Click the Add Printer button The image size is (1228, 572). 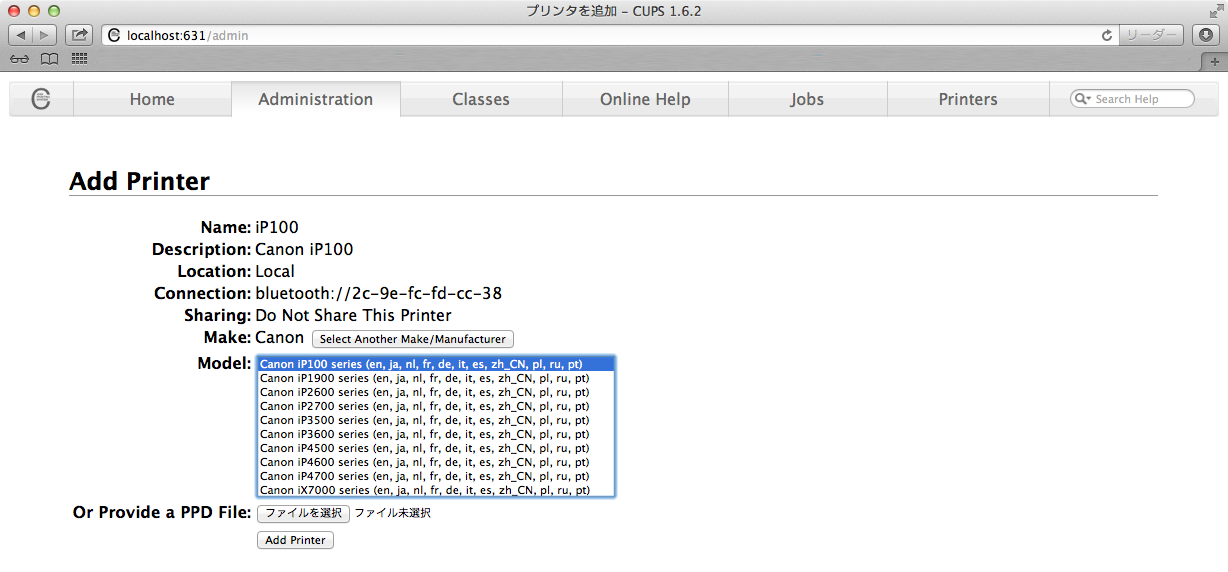tap(295, 540)
